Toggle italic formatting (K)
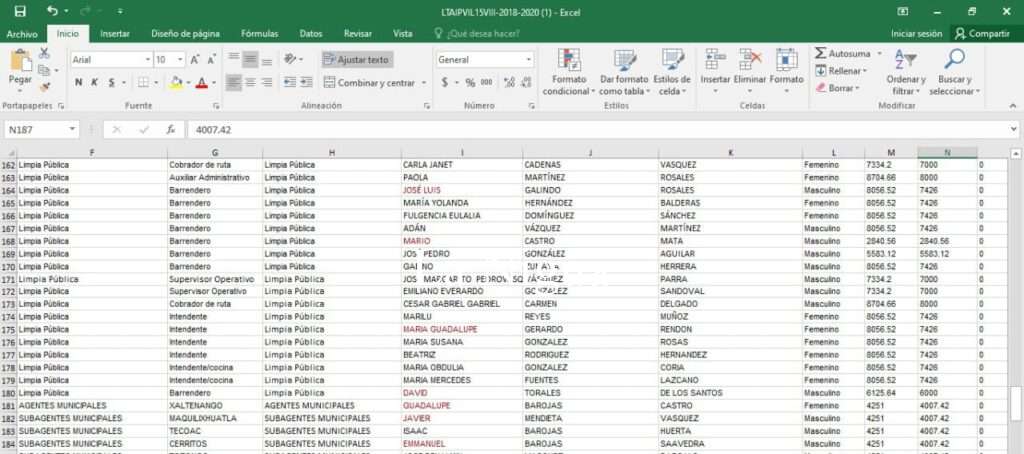Screen dimensions: 1024x454 pos(94,83)
